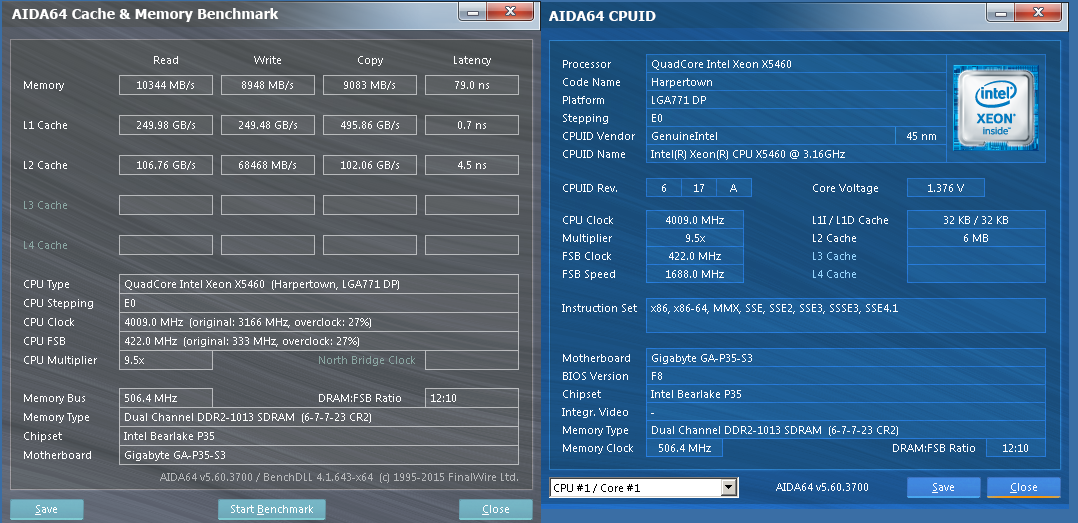Image resolution: width=1078 pixels, height=523 pixels.
Task: Save the CPUID report
Action: tap(943, 487)
